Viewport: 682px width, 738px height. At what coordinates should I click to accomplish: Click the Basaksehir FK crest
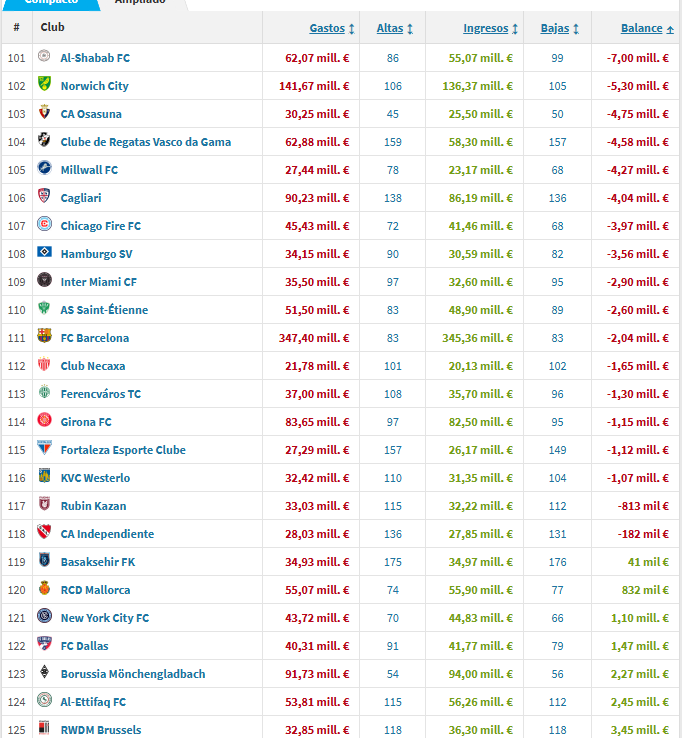click(44, 560)
